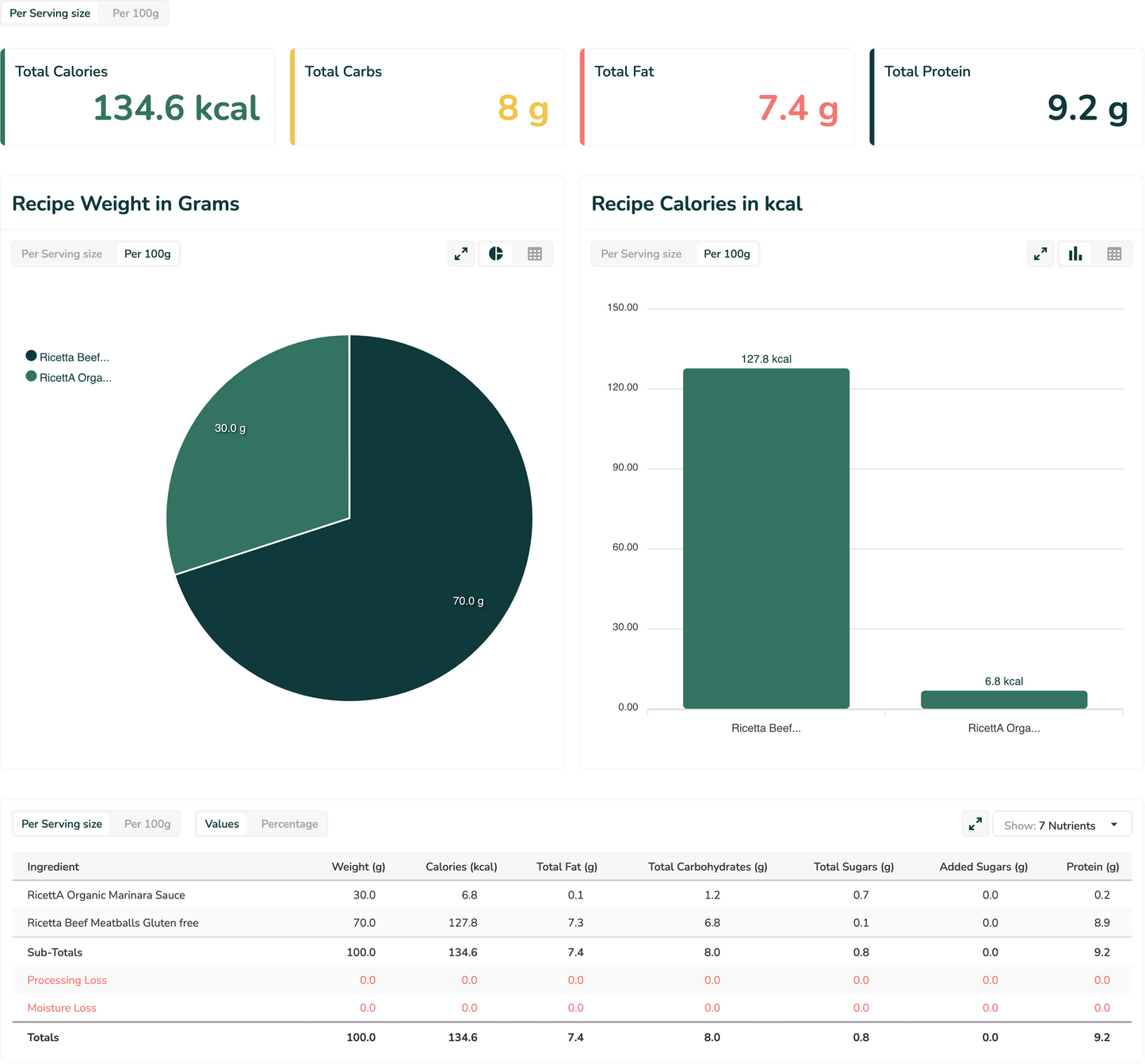
Task: Click the Total Carbohydrates (g) column header
Action: 708,867
